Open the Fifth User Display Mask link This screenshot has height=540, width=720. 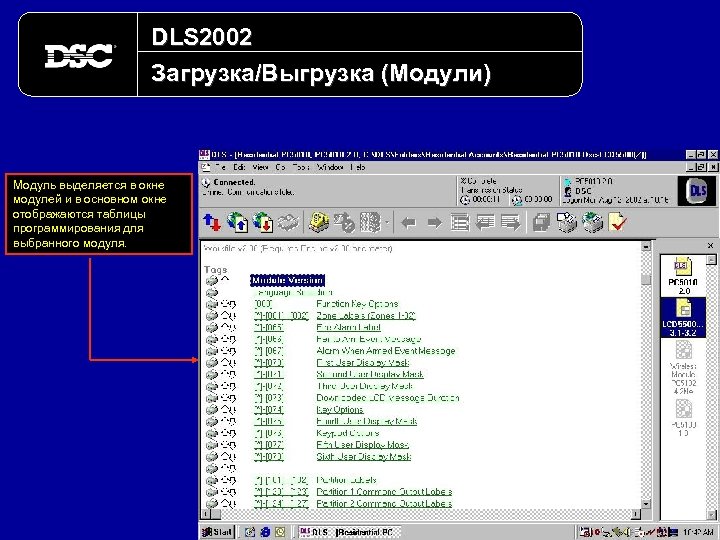tap(362, 445)
